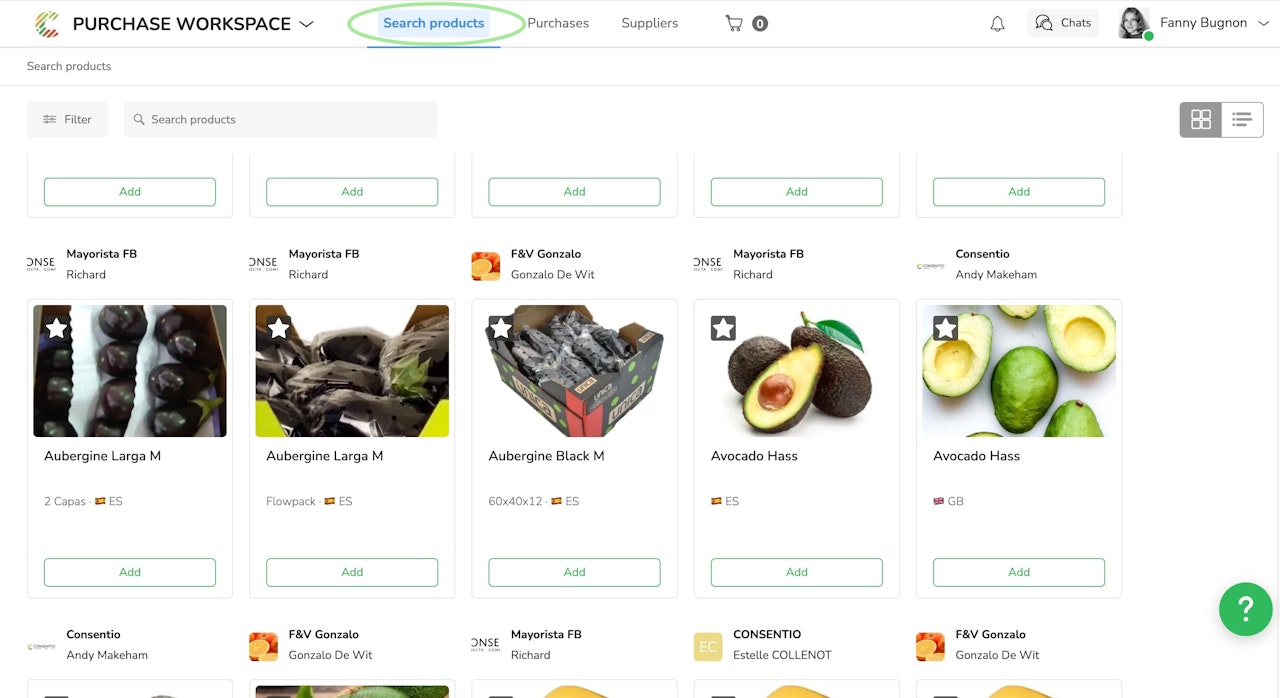Expand the Purchase Workspace dropdown

(x=306, y=24)
